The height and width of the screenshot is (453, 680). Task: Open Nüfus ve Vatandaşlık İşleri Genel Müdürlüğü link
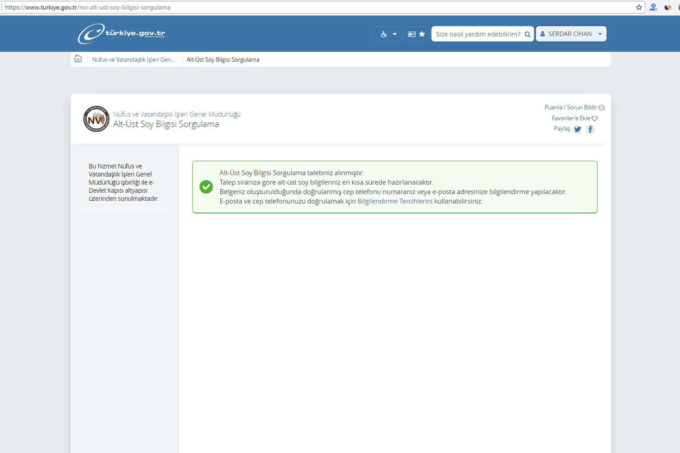[x=177, y=113]
